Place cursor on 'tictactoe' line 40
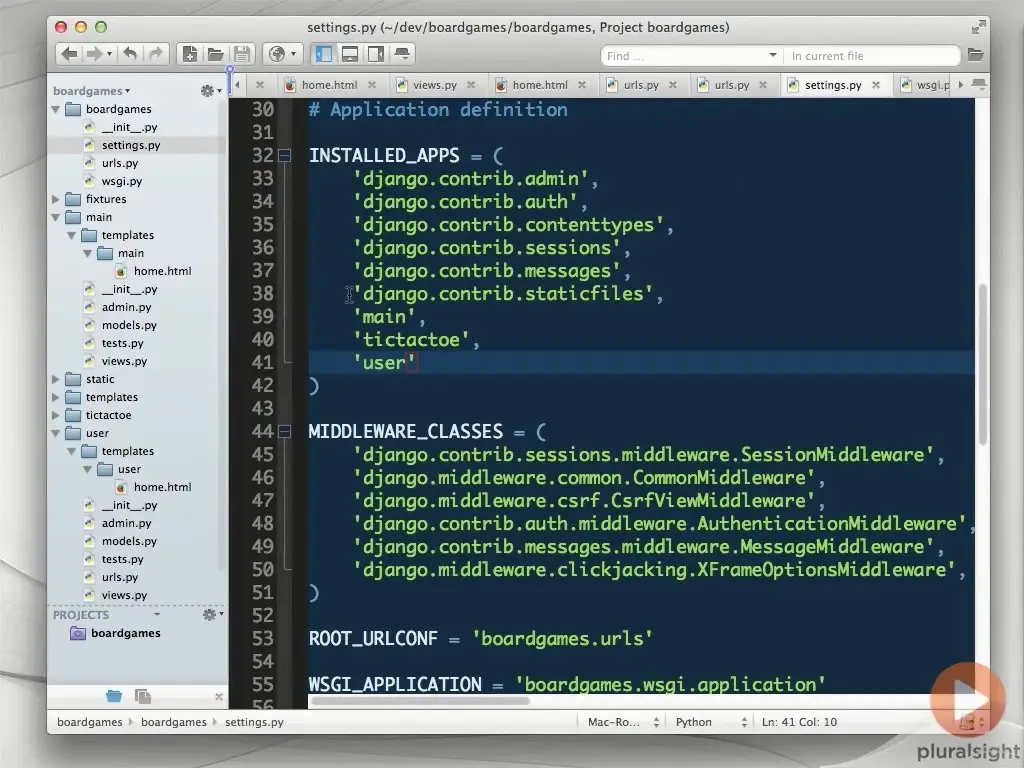The height and width of the screenshot is (768, 1024). (x=415, y=340)
